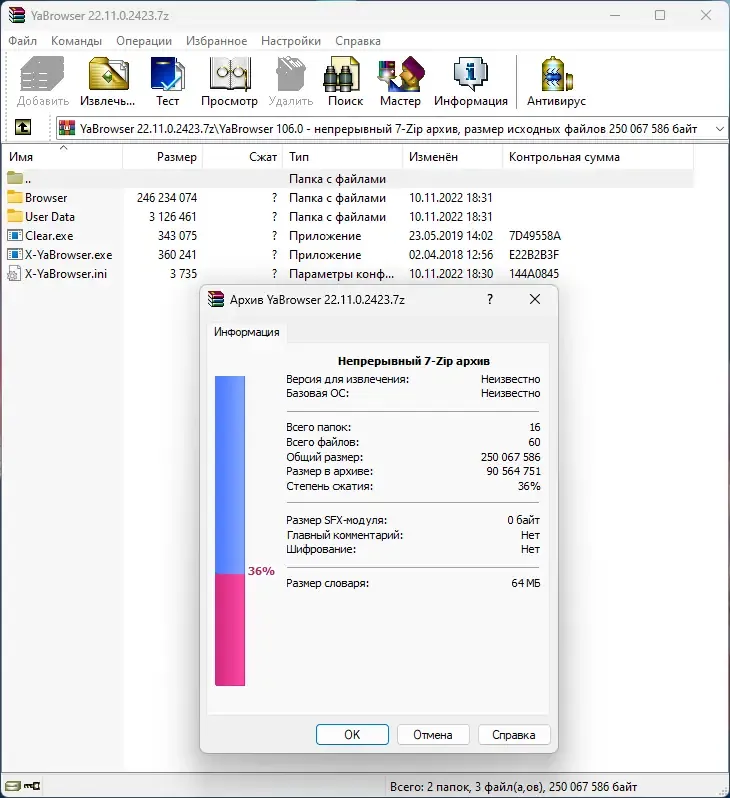Open the Файл menu

click(x=22, y=41)
